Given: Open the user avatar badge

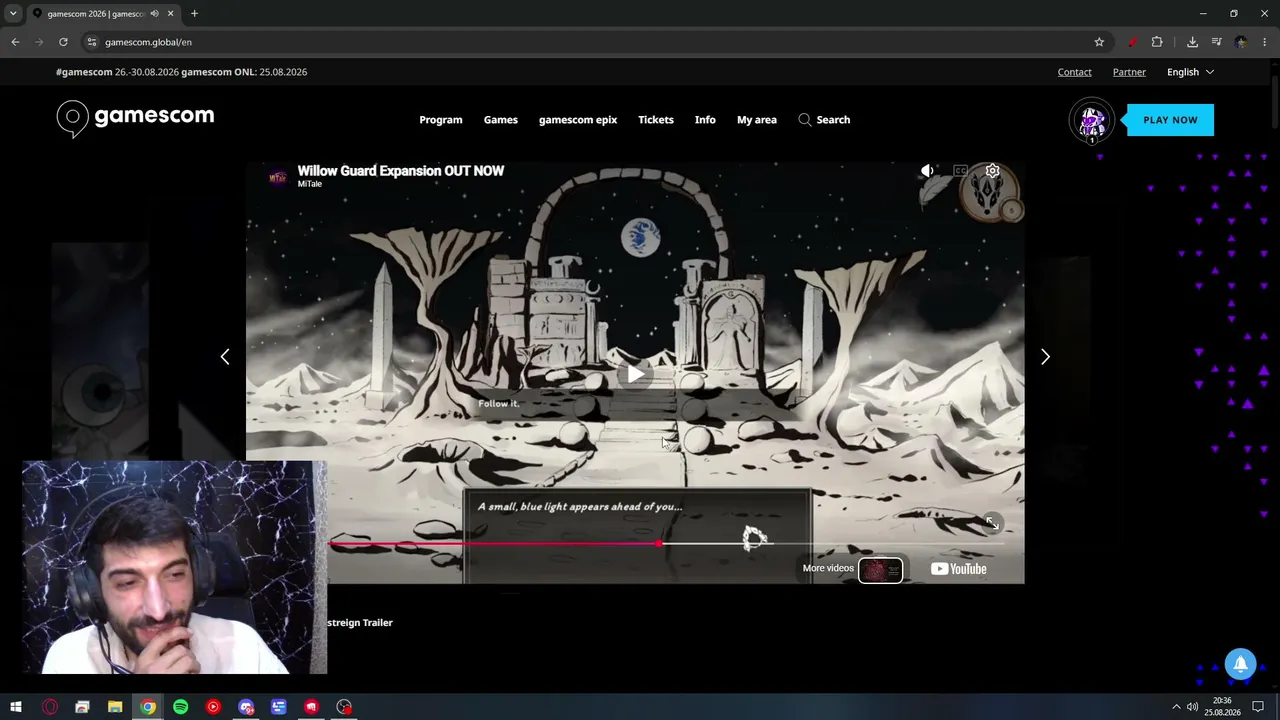Looking at the screenshot, I should (1092, 121).
